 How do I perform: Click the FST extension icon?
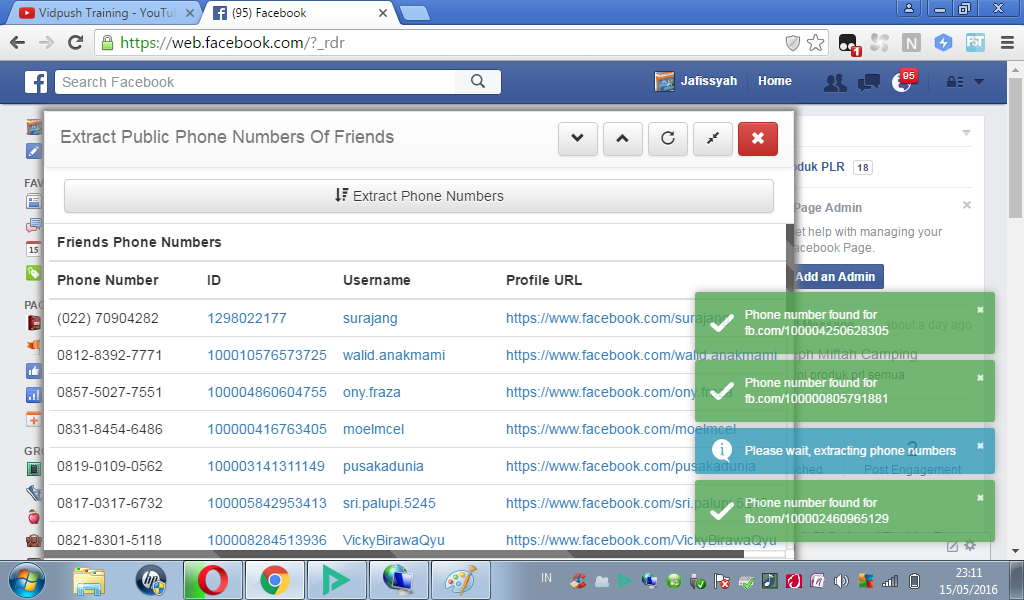975,43
